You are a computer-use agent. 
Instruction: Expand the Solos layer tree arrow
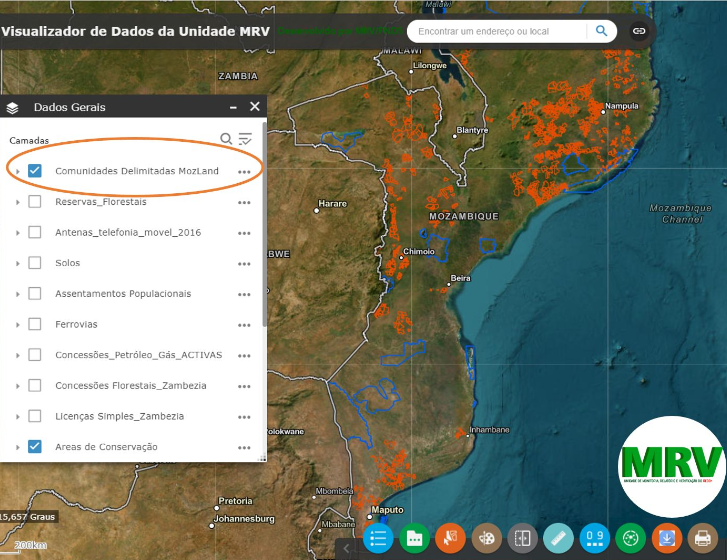pyautogui.click(x=17, y=264)
